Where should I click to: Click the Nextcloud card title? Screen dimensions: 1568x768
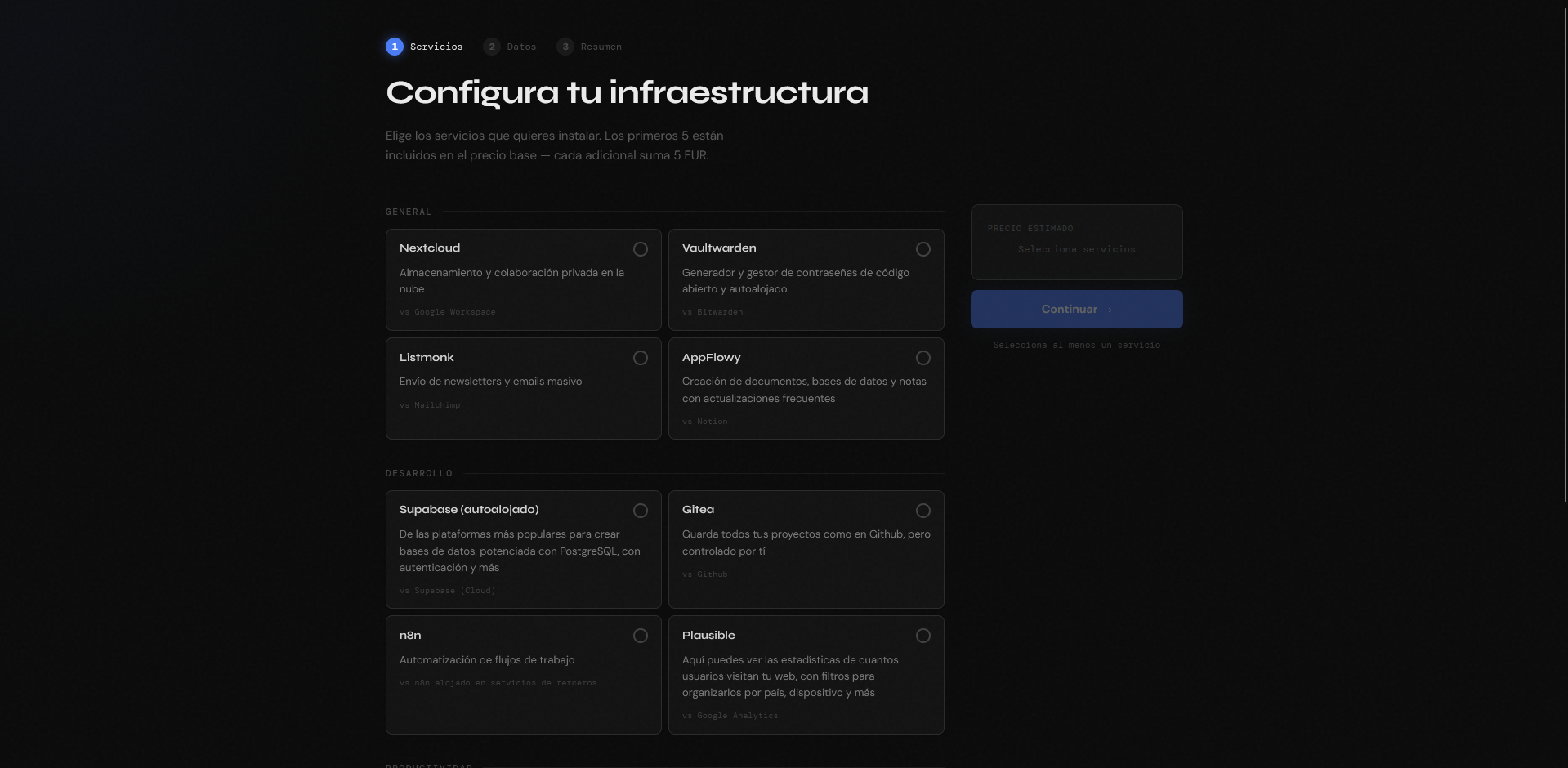430,248
